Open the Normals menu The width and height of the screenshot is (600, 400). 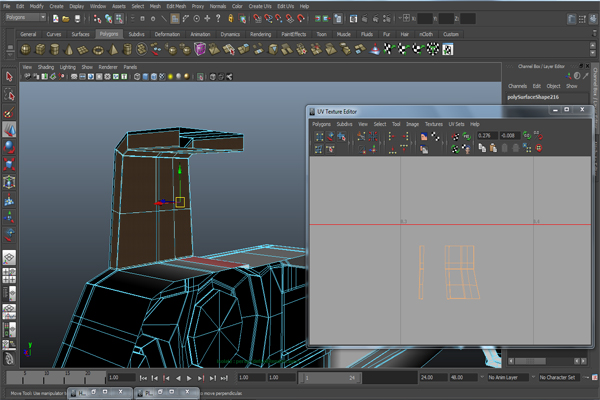[218, 6]
